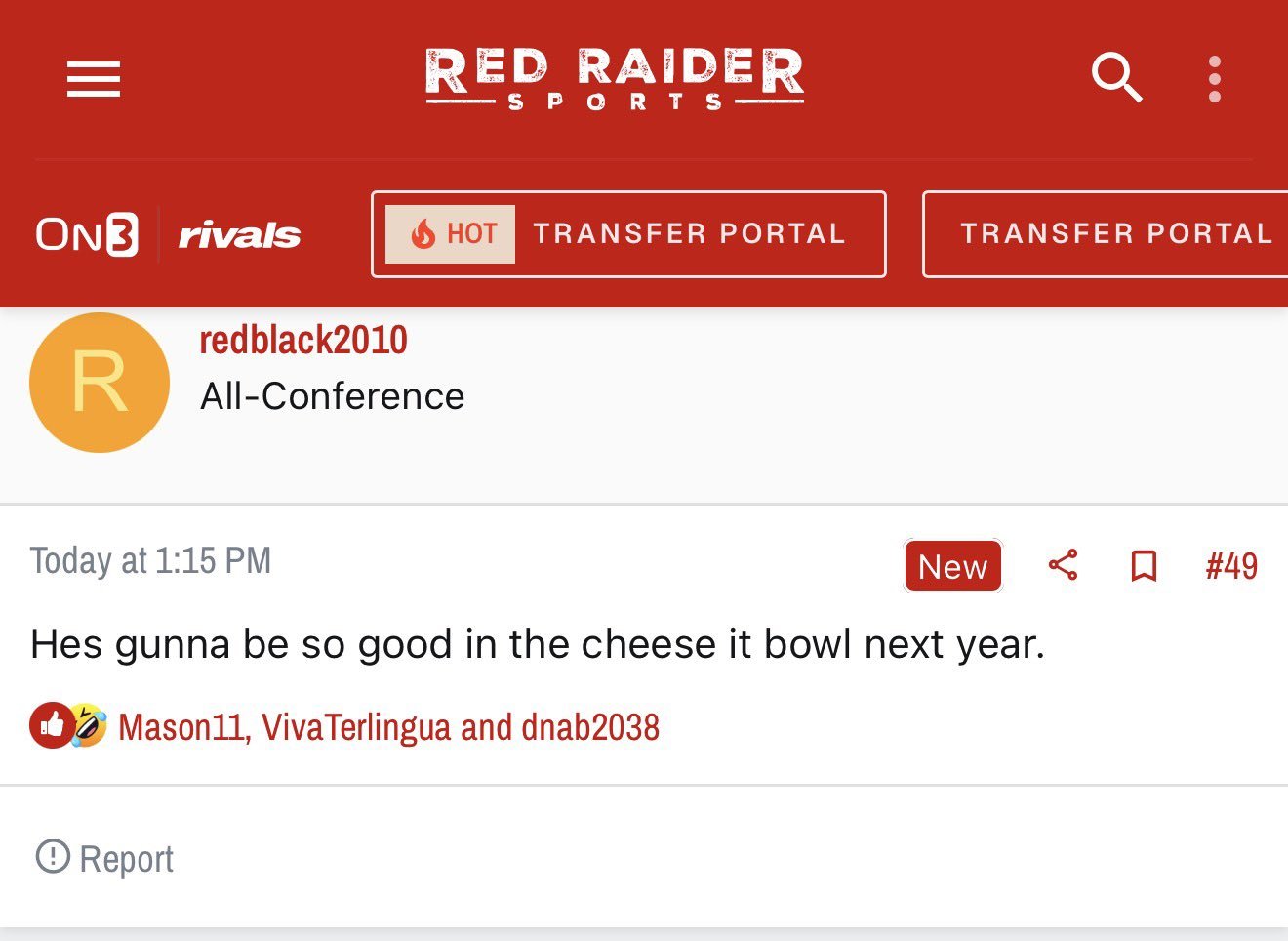This screenshot has height=941, width=1288.
Task: Click the Today at 1:15 PM timestamp
Action: pyautogui.click(x=150, y=561)
